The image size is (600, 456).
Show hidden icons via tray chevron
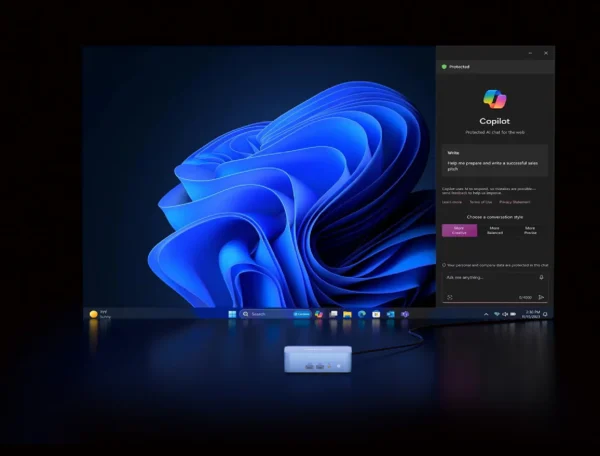486,314
